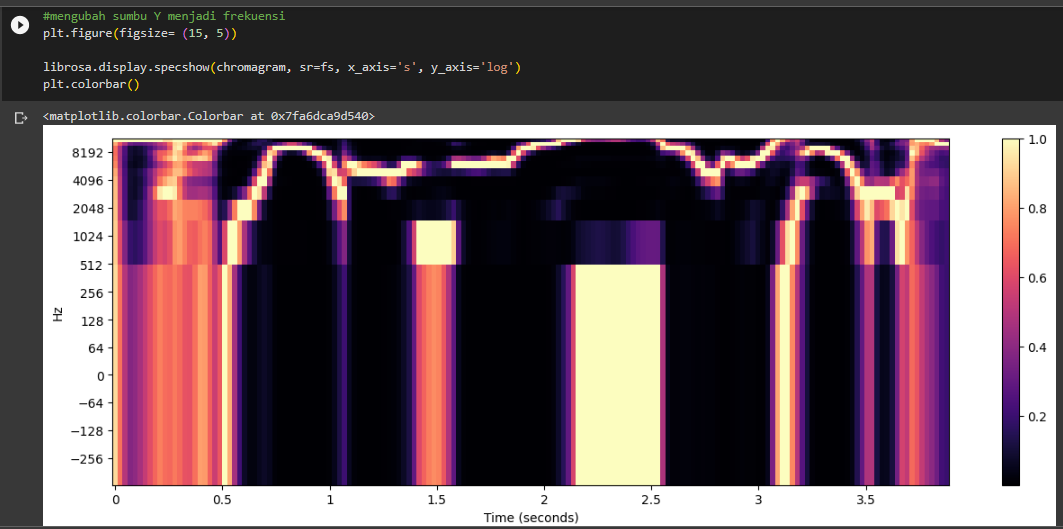Place cursor in the '#mengubah sumbu Y' comment line

[164, 17]
